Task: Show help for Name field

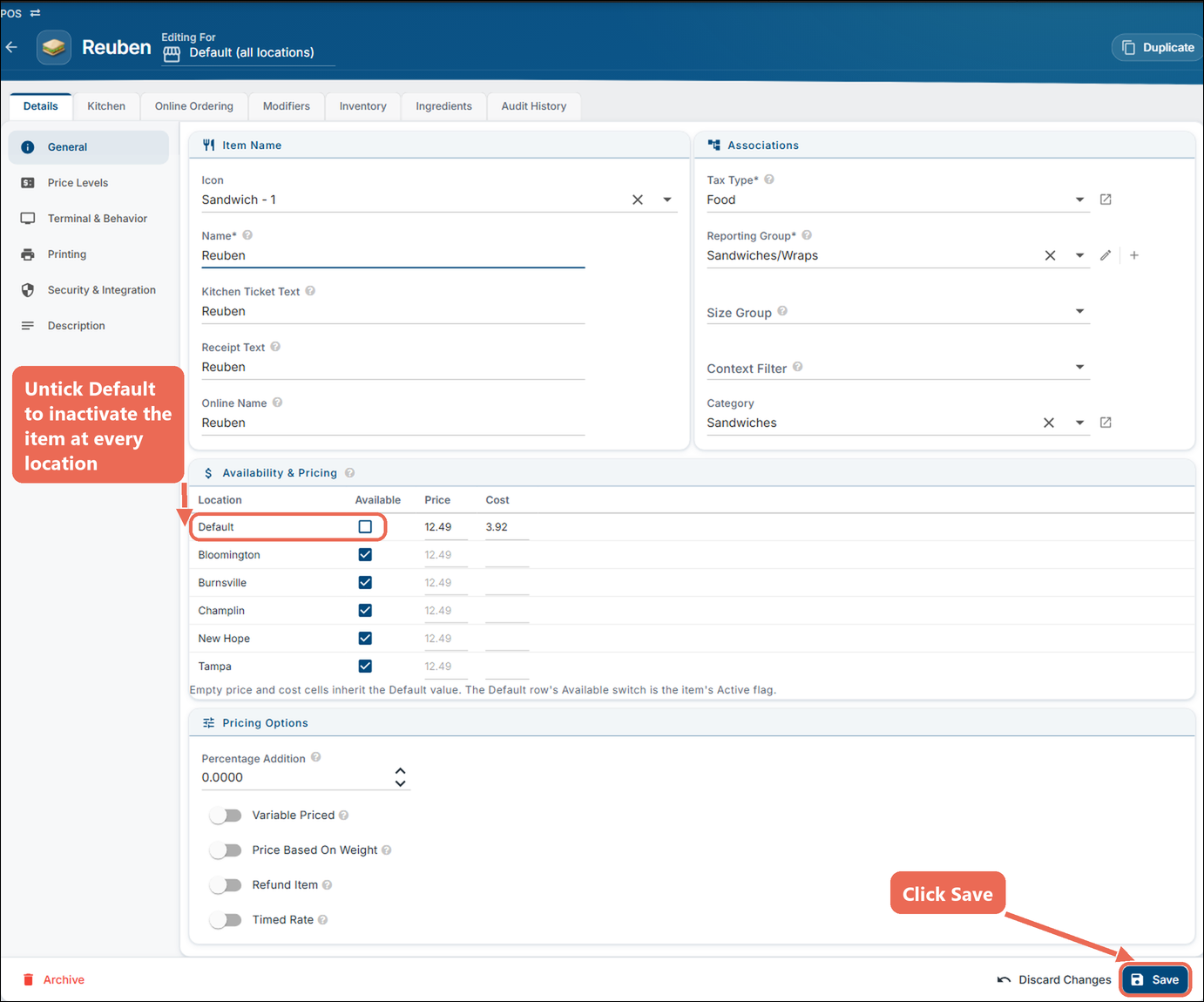Action: click(x=247, y=235)
